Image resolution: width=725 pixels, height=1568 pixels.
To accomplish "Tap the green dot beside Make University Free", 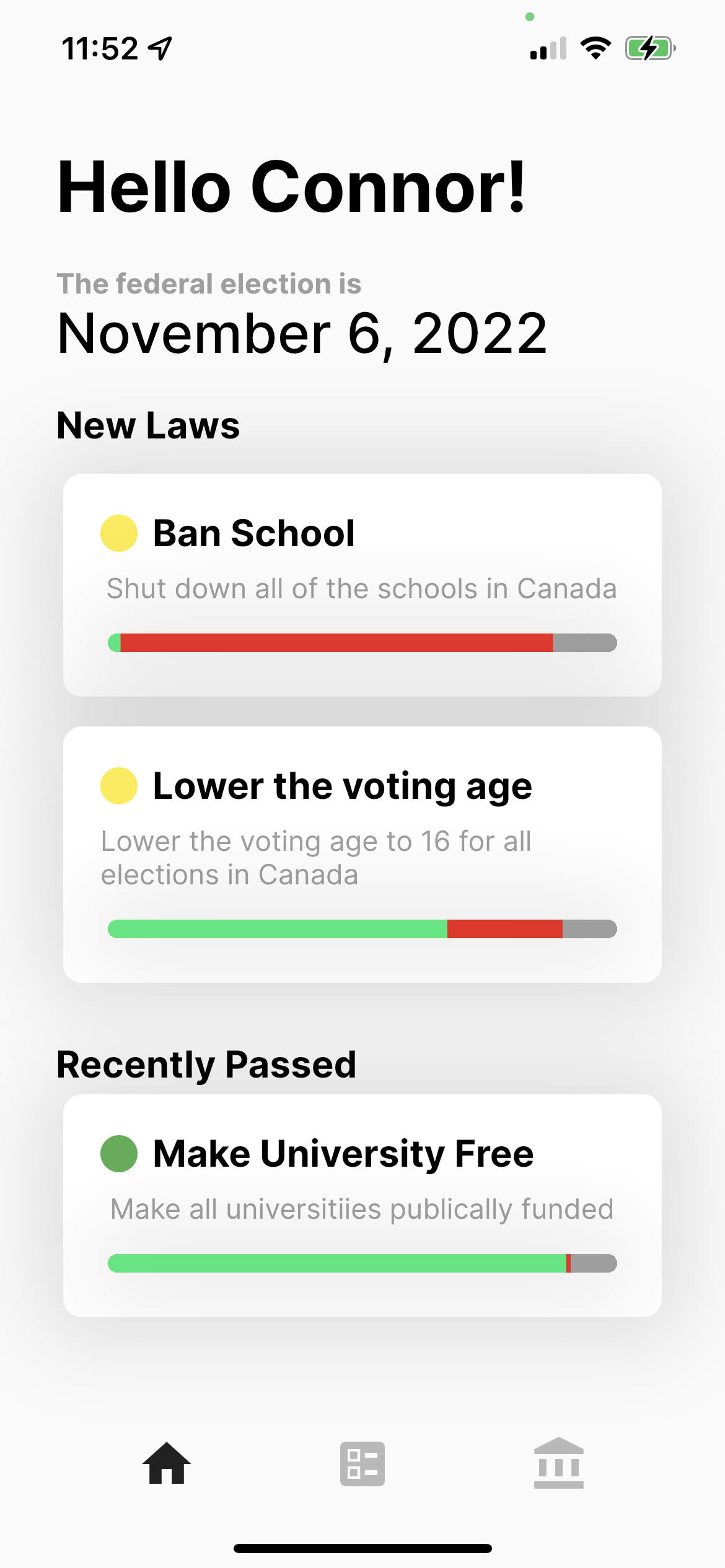I will pos(119,1154).
